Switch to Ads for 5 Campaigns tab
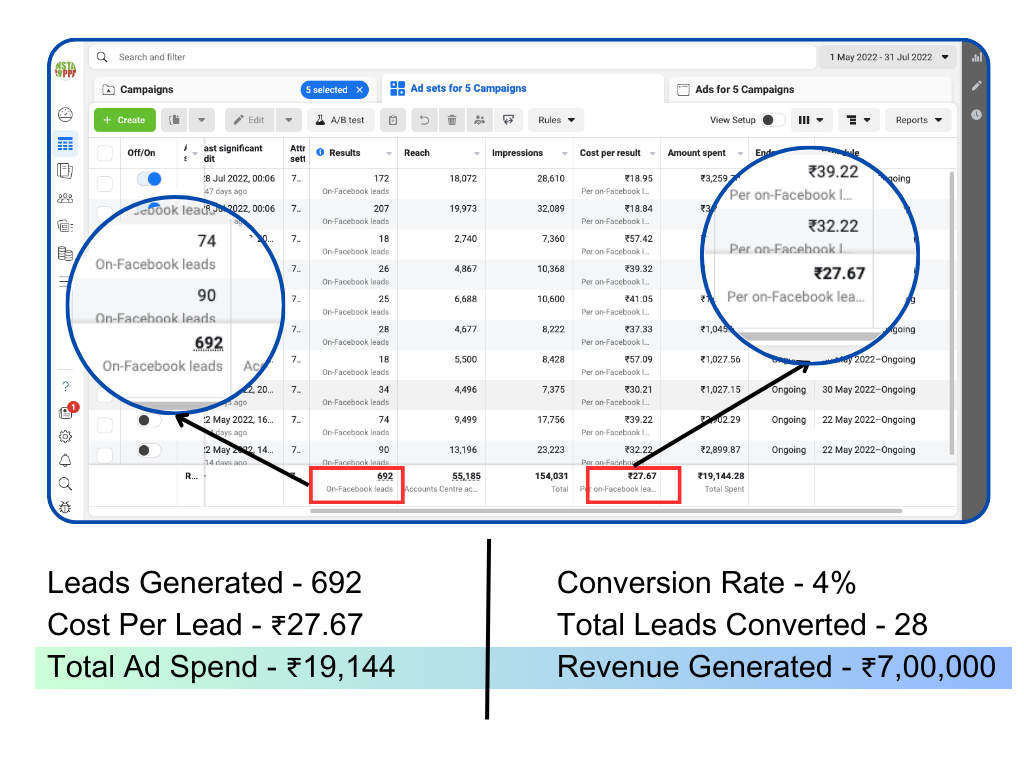This screenshot has height=768, width=1024. tap(744, 90)
